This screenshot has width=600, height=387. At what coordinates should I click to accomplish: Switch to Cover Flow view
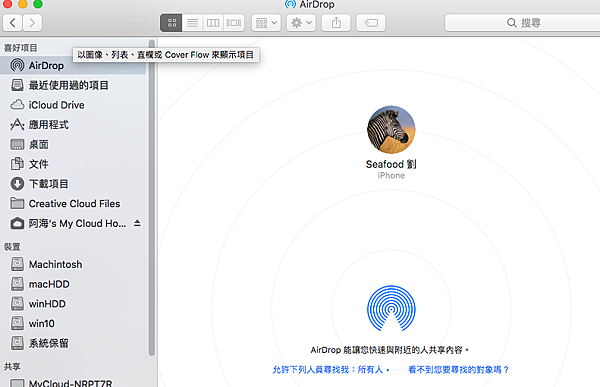(x=234, y=23)
